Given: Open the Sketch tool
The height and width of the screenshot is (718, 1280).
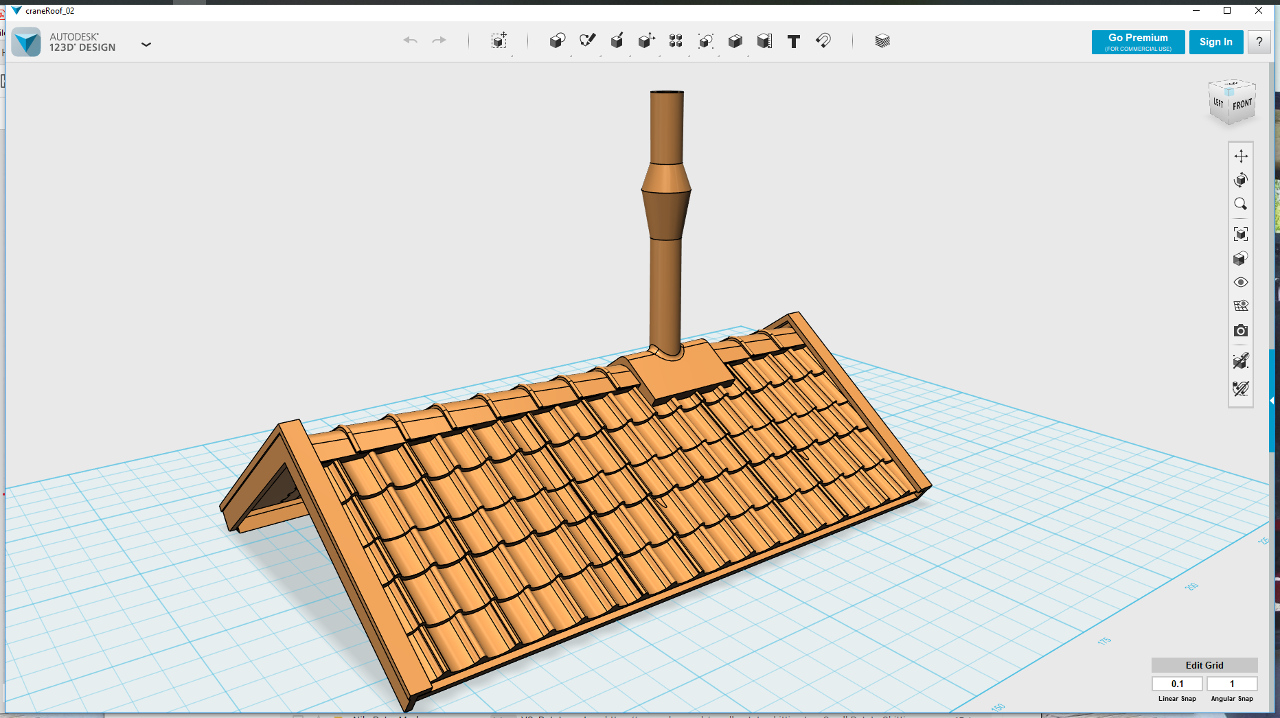Looking at the screenshot, I should [x=588, y=41].
